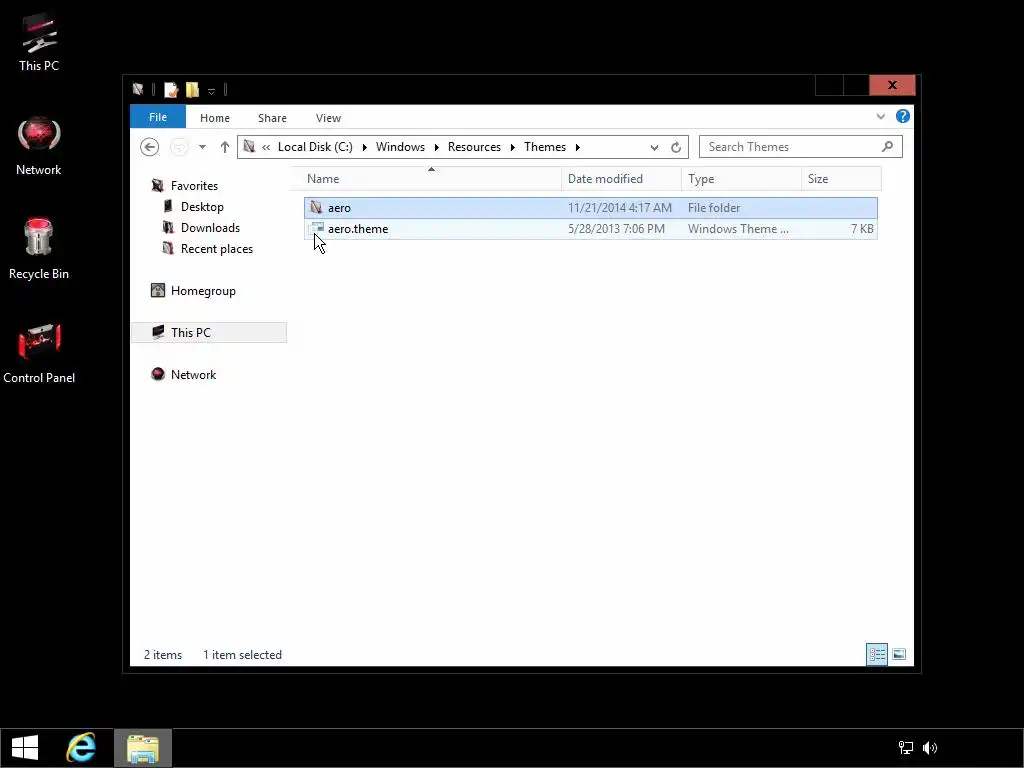
Task: Expand Resources breadcrumb arrow
Action: coord(512,147)
